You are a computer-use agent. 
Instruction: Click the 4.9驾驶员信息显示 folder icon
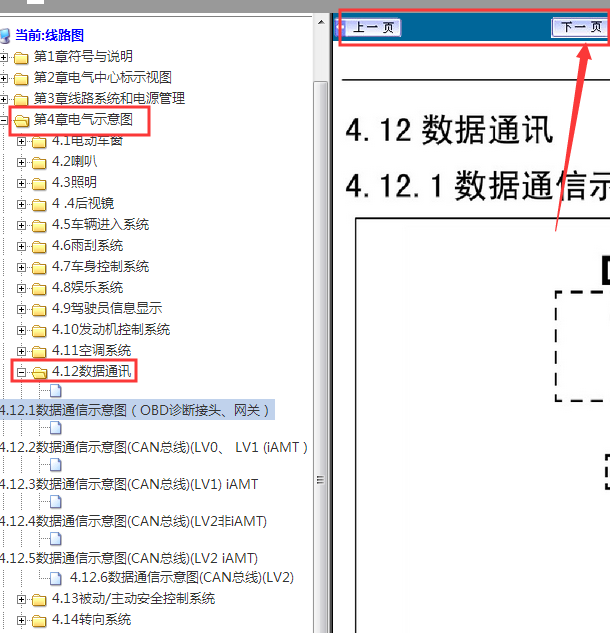[x=39, y=310]
